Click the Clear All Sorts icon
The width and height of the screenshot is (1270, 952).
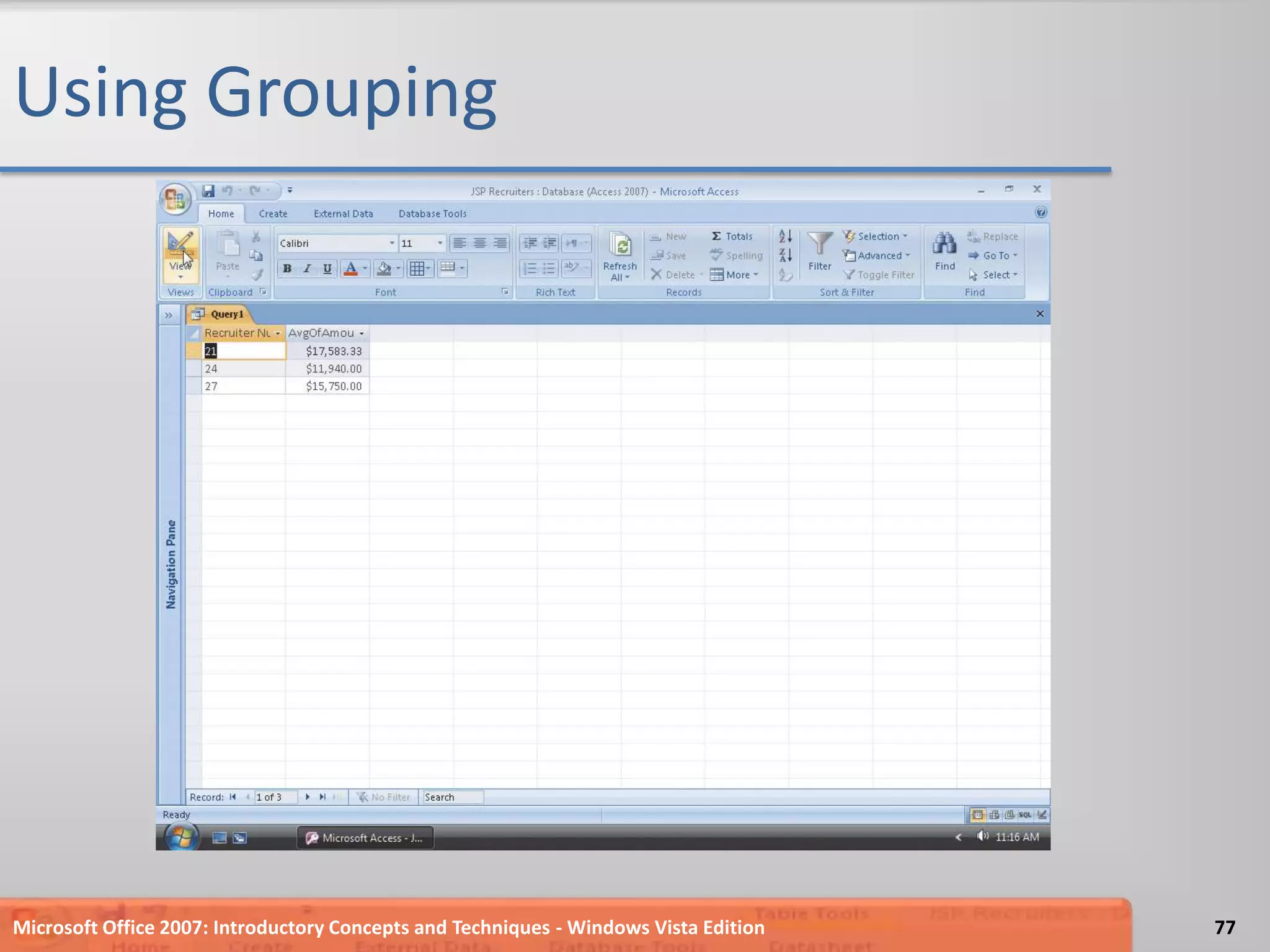coord(785,275)
